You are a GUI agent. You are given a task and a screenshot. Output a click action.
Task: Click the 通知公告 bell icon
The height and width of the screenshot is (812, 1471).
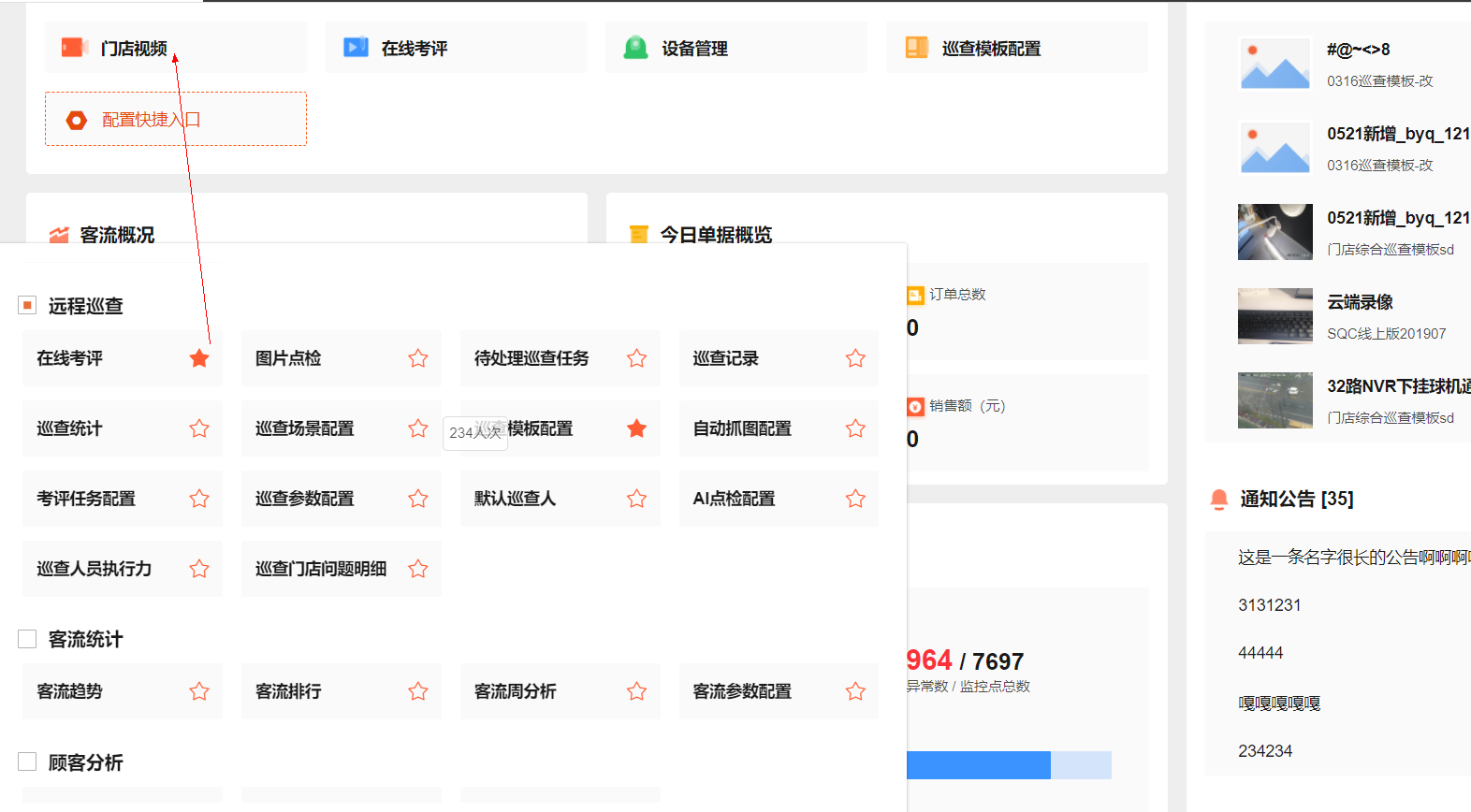1219,500
